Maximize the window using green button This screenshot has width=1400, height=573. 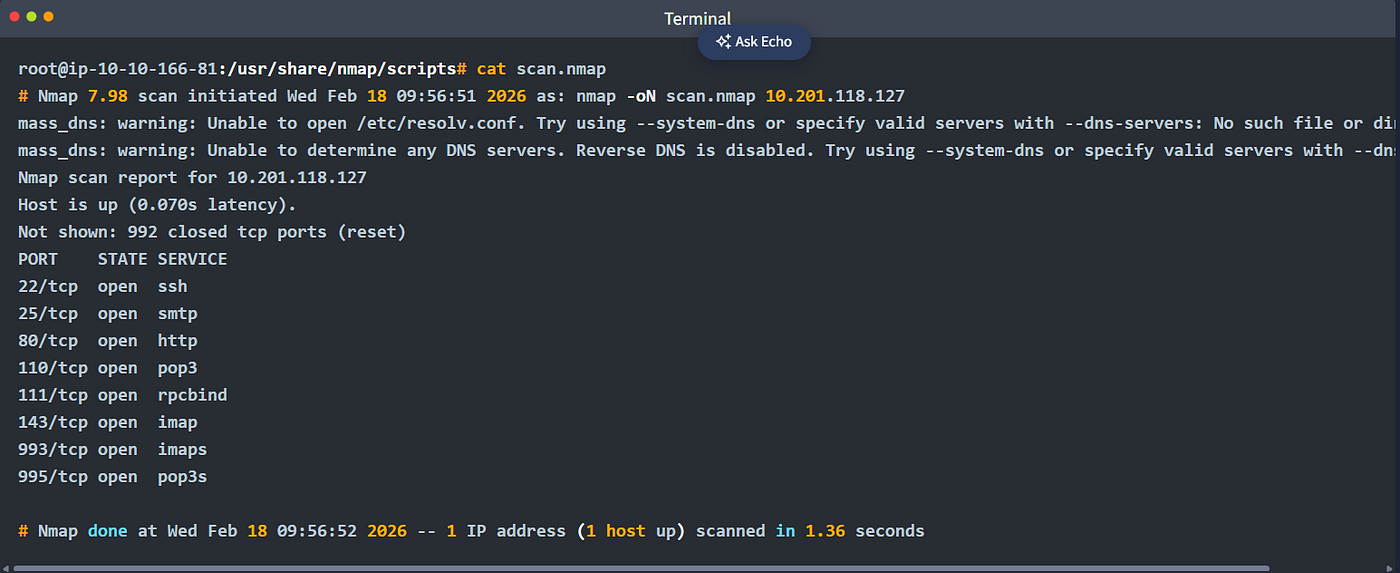click(32, 17)
